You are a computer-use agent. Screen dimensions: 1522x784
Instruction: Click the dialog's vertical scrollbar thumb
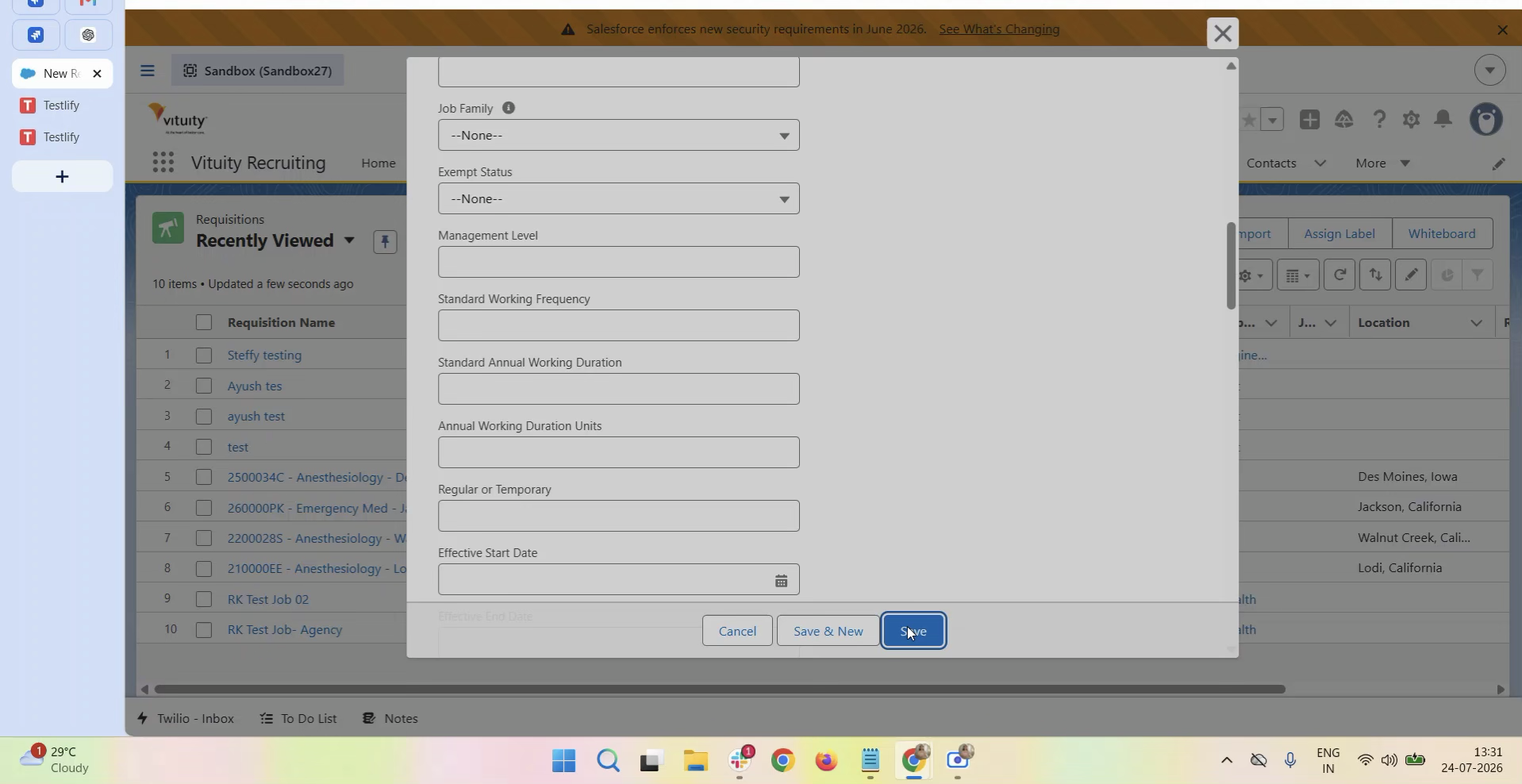tap(1231, 266)
